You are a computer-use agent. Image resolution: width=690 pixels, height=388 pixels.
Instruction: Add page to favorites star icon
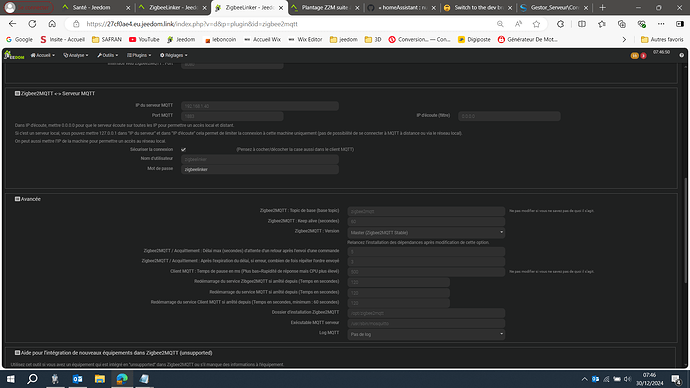point(536,24)
